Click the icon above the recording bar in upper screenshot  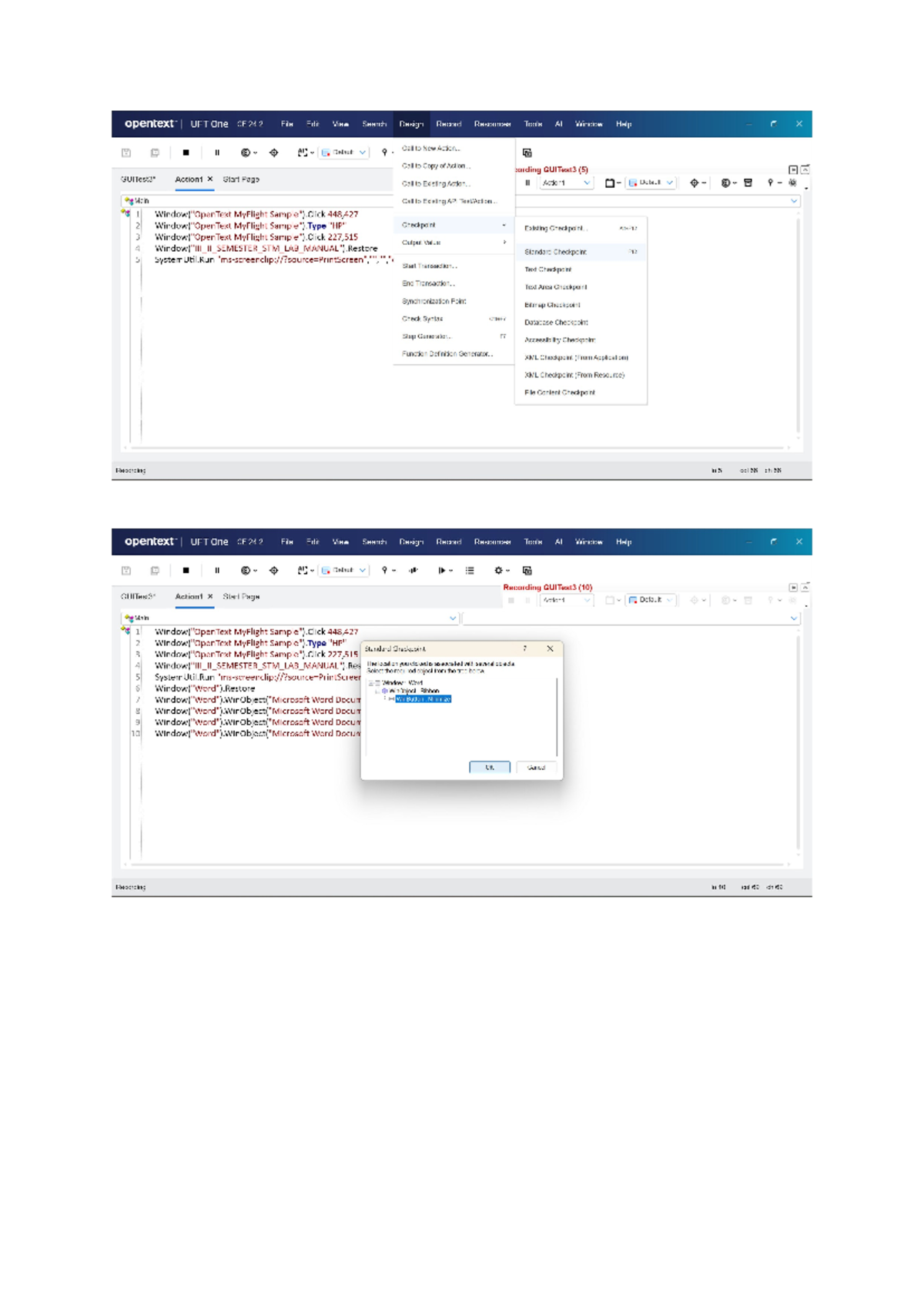click(527, 152)
